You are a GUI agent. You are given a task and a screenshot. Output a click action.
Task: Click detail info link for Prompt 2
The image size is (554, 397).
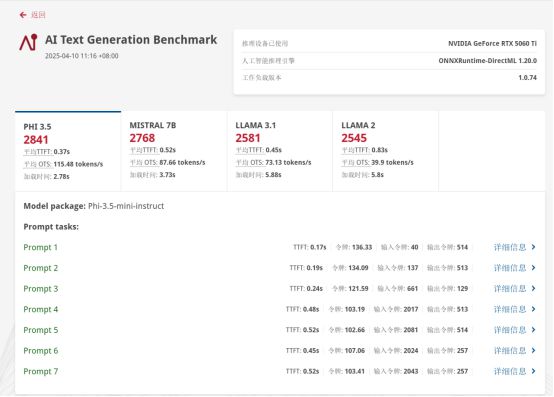510,268
